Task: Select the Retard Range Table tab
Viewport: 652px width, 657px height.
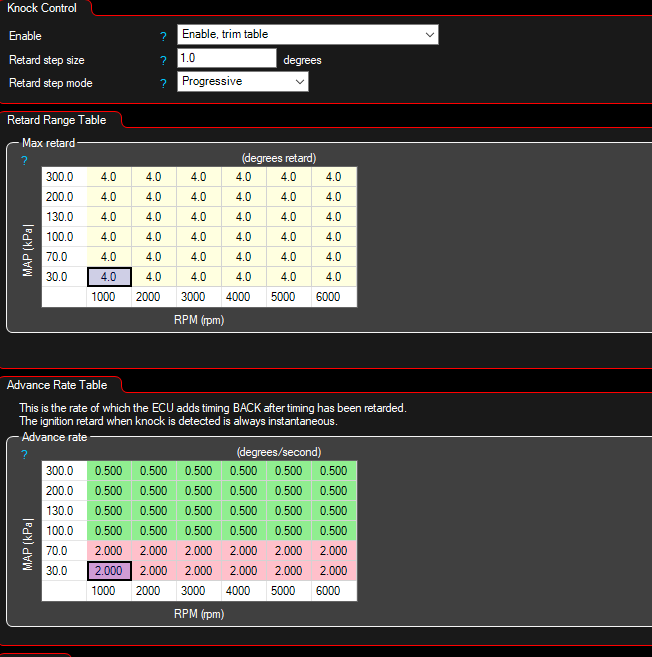Action: (x=56, y=120)
